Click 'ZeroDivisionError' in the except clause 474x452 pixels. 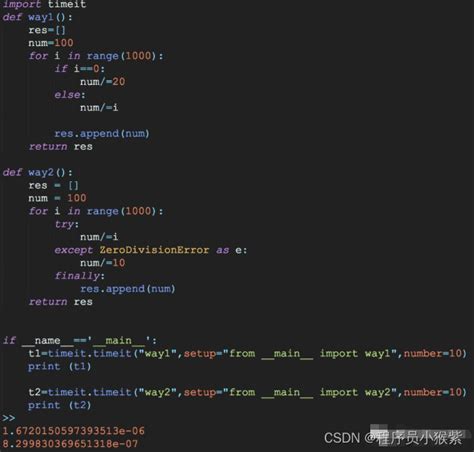154,250
